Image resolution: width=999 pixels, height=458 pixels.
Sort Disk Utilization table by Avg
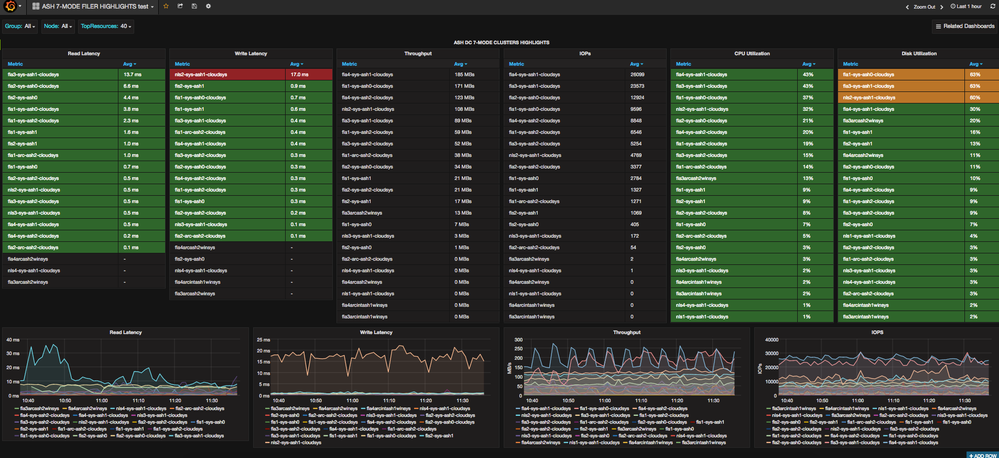pos(973,63)
